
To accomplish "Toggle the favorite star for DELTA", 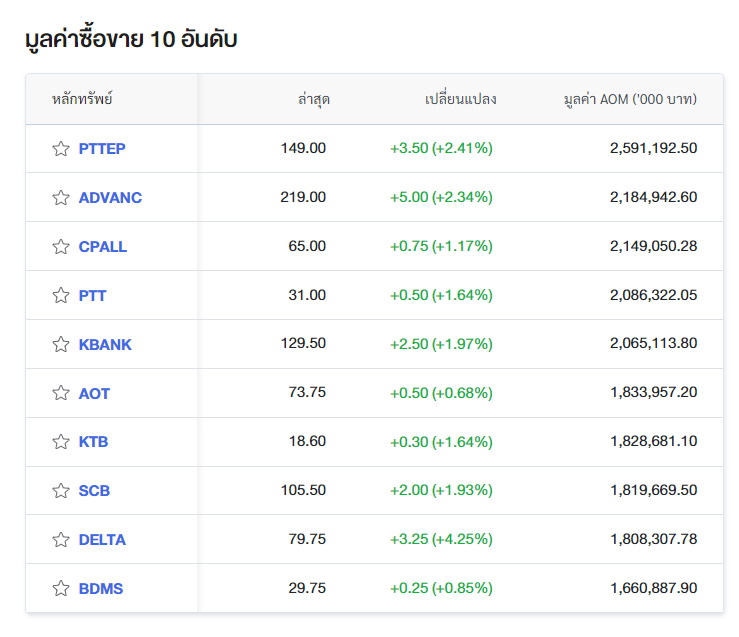I will coord(61,539).
